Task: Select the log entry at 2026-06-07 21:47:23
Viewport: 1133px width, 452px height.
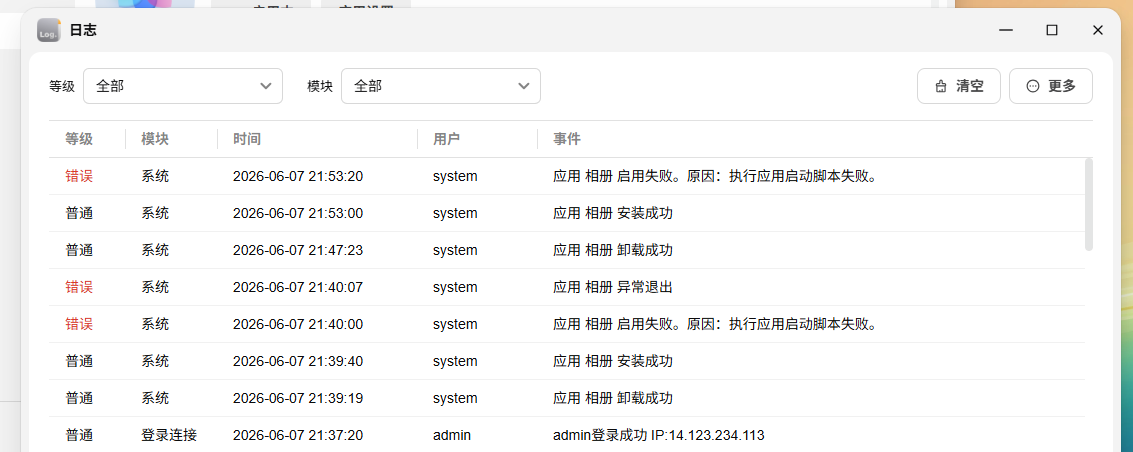Action: pos(567,251)
